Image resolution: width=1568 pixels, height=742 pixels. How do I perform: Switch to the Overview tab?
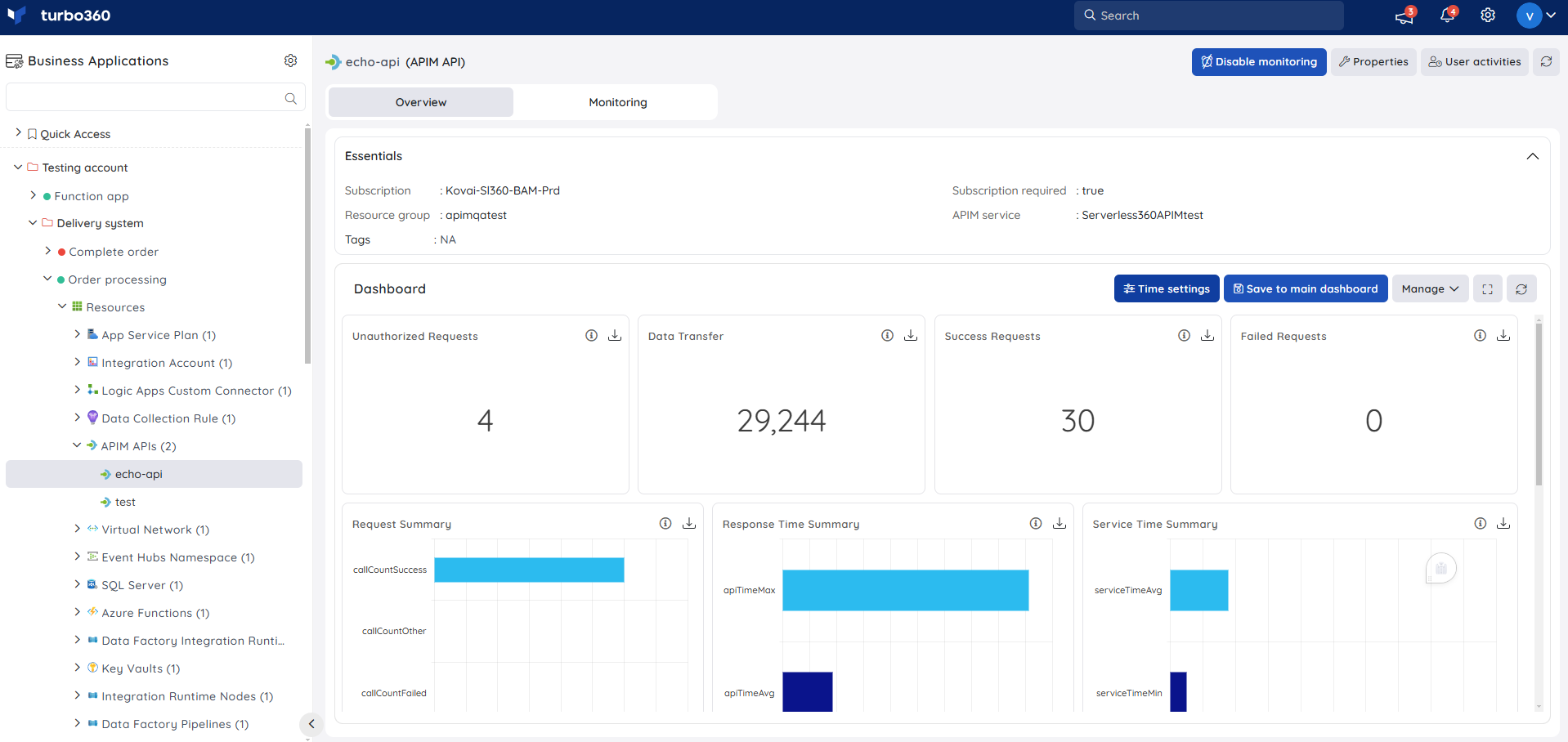click(421, 102)
